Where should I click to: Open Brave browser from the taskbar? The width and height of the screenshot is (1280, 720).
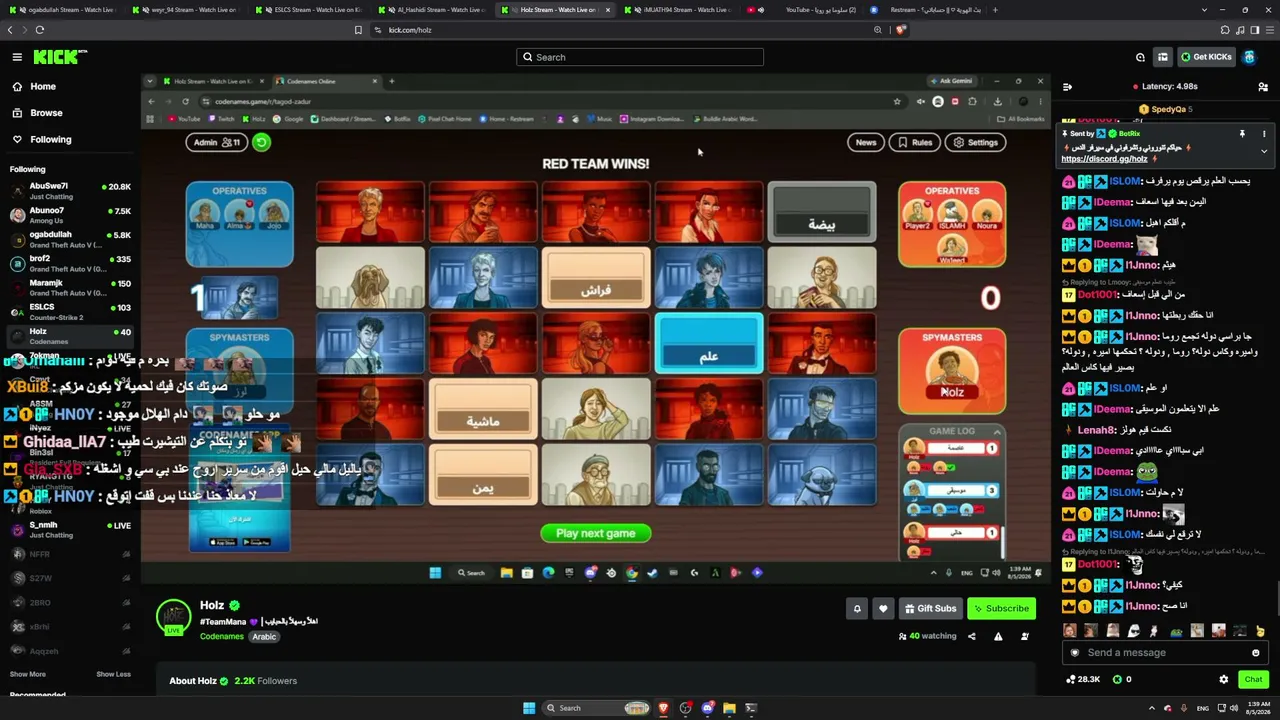pyautogui.click(x=663, y=708)
